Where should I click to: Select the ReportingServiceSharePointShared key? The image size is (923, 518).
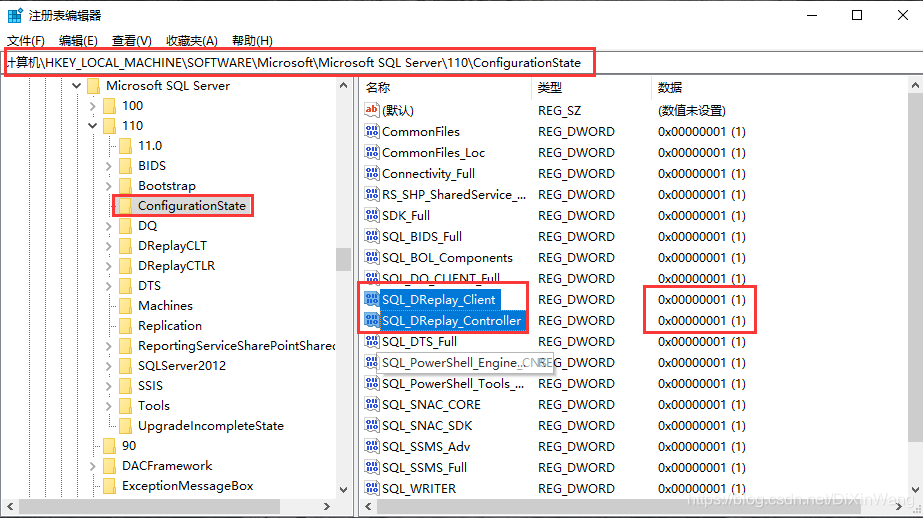tap(236, 346)
